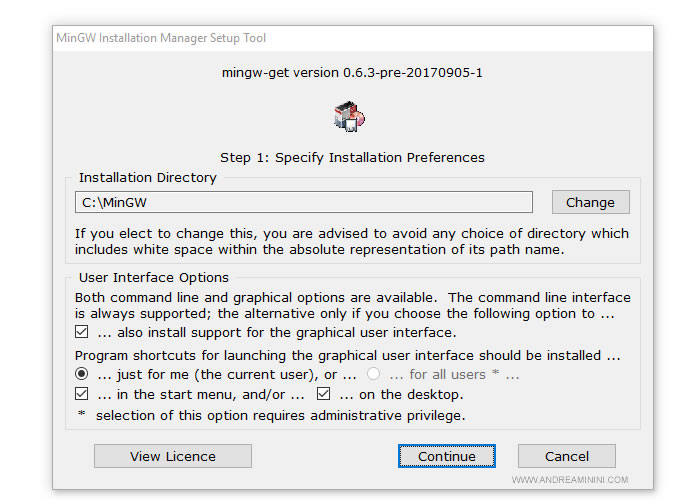Click the Step 1 heading text

tap(352, 157)
